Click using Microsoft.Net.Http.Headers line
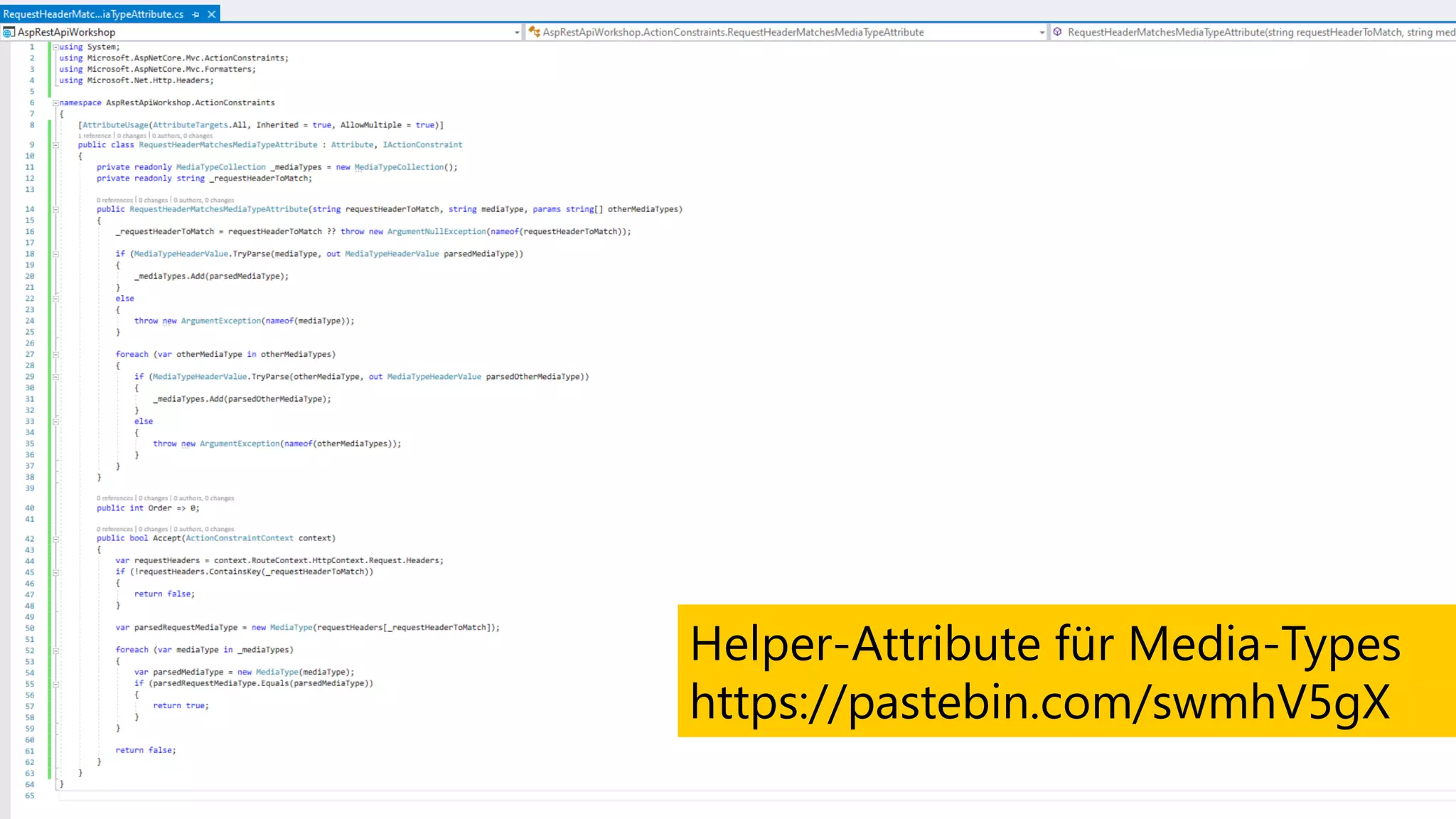The height and width of the screenshot is (819, 1456). pyautogui.click(x=136, y=81)
